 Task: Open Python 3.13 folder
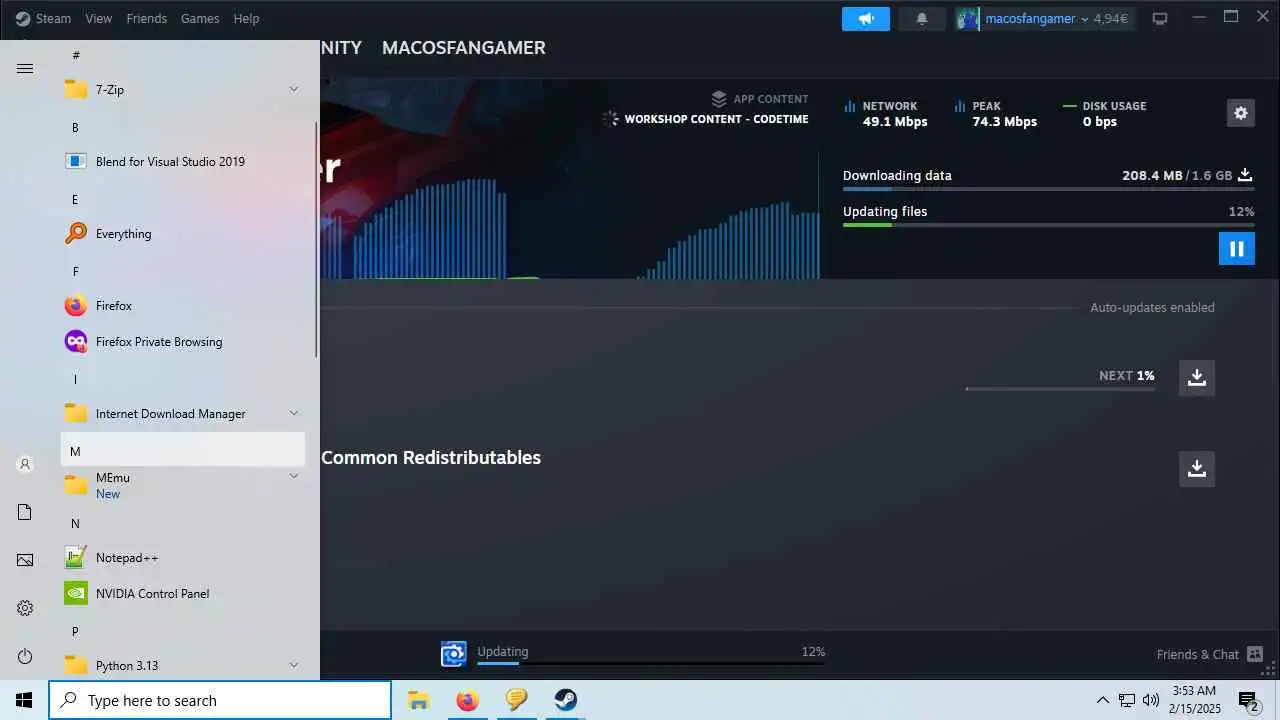[183, 665]
